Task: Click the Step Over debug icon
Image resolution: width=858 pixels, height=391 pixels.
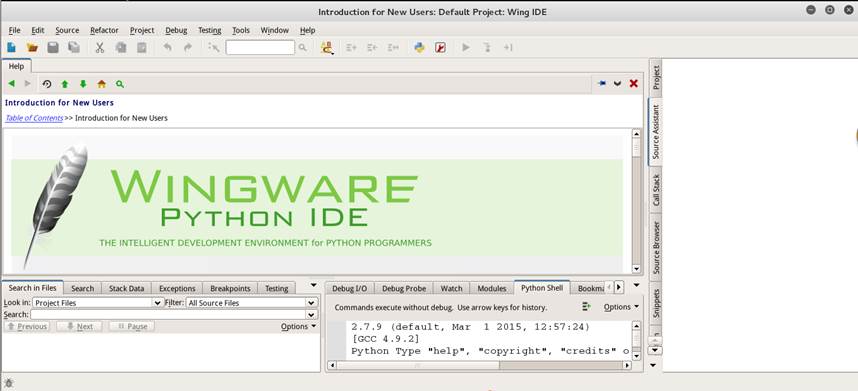Action: 508,48
